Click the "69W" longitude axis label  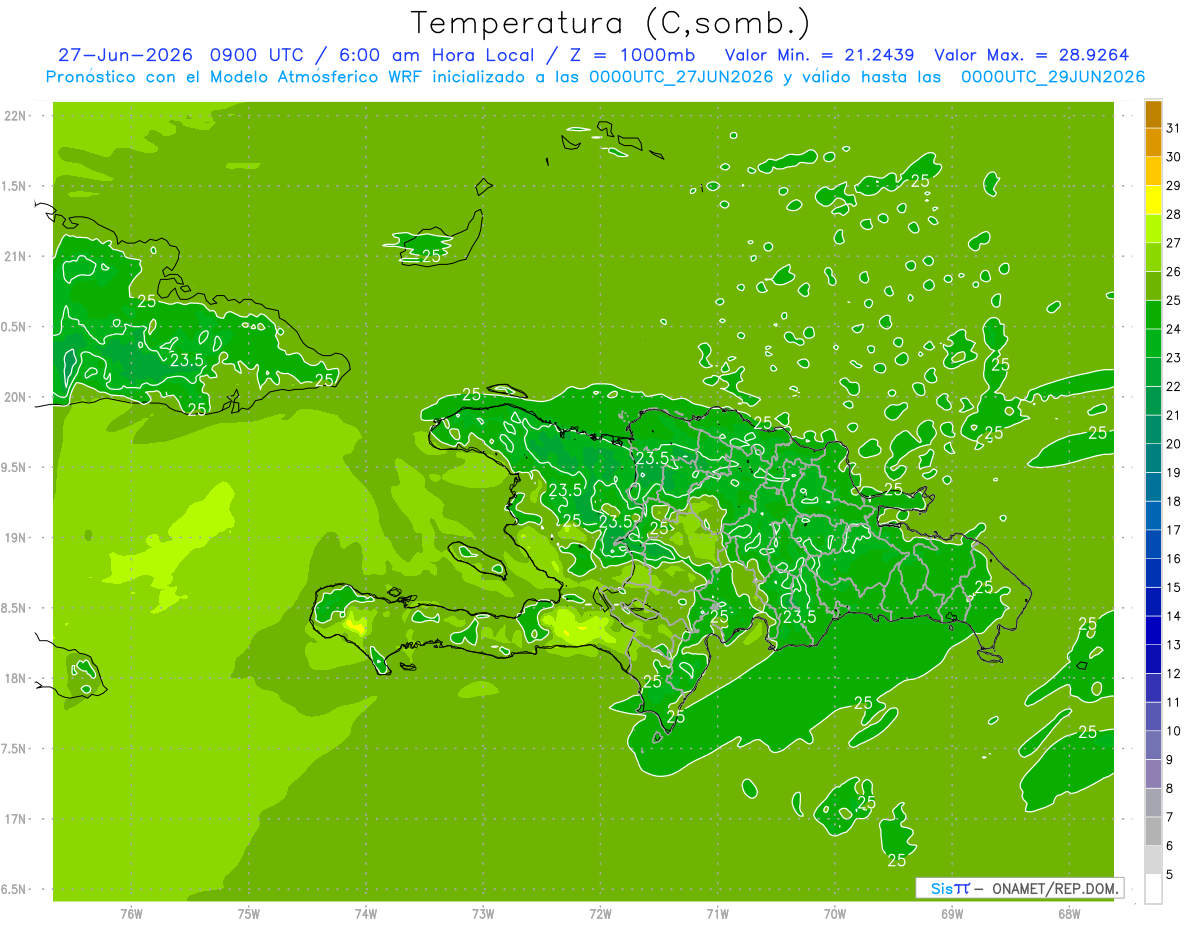(x=952, y=913)
